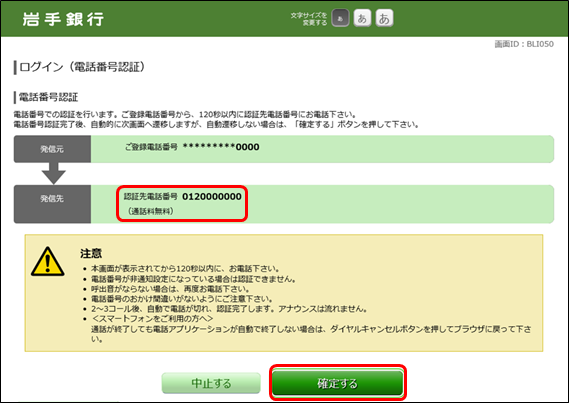Click the ＜スマートフォンをご利用の方へ＞ note
This screenshot has height=403, width=569.
pos(152,318)
